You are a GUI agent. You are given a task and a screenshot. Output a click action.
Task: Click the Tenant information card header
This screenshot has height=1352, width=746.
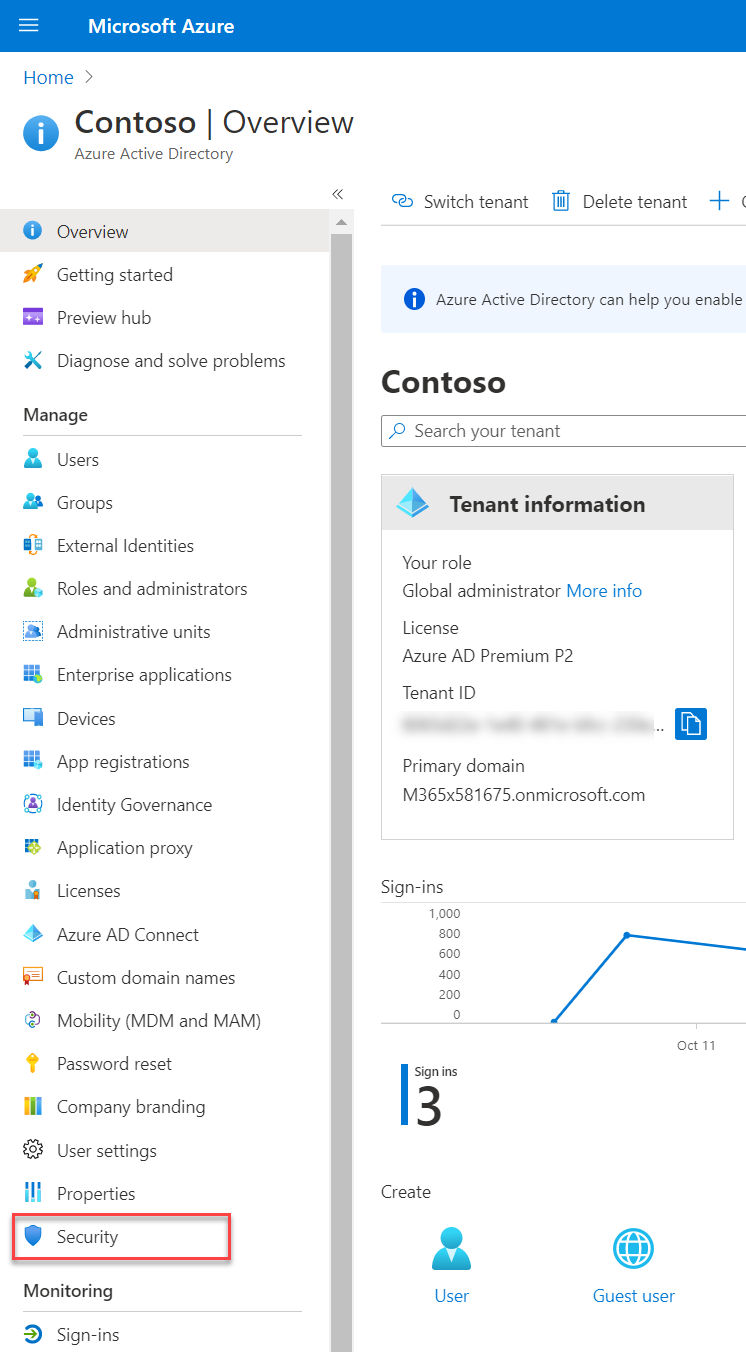(558, 503)
